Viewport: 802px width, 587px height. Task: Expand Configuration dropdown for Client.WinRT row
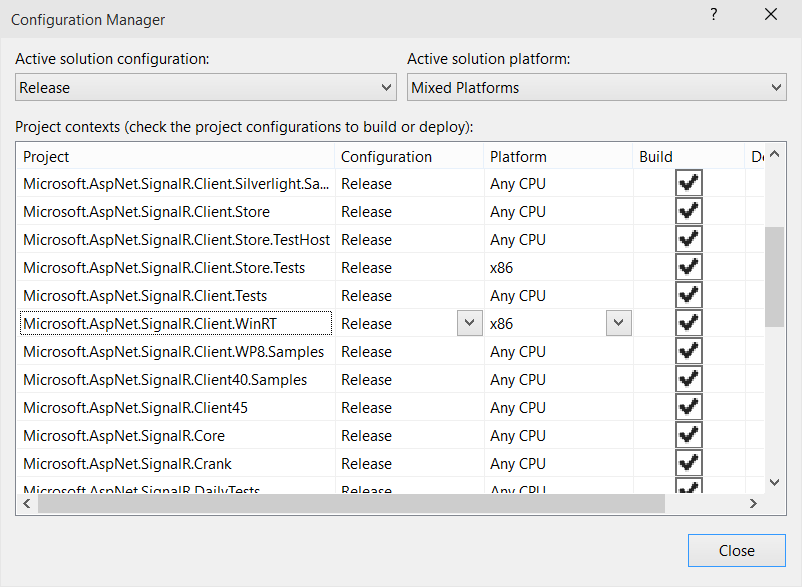point(470,323)
